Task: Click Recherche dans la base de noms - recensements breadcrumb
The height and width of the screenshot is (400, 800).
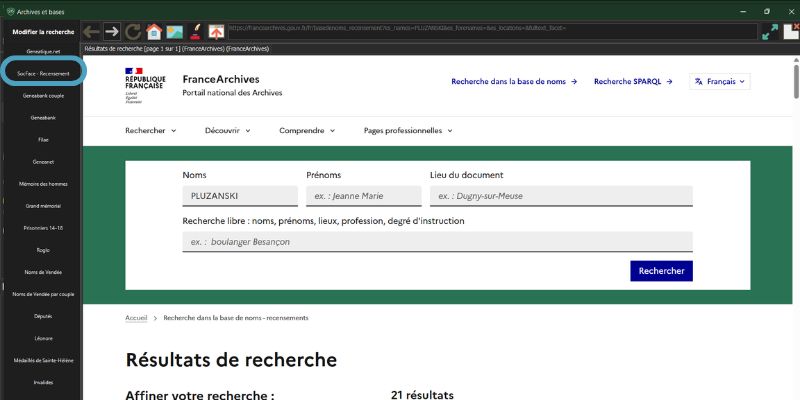Action: 236,318
